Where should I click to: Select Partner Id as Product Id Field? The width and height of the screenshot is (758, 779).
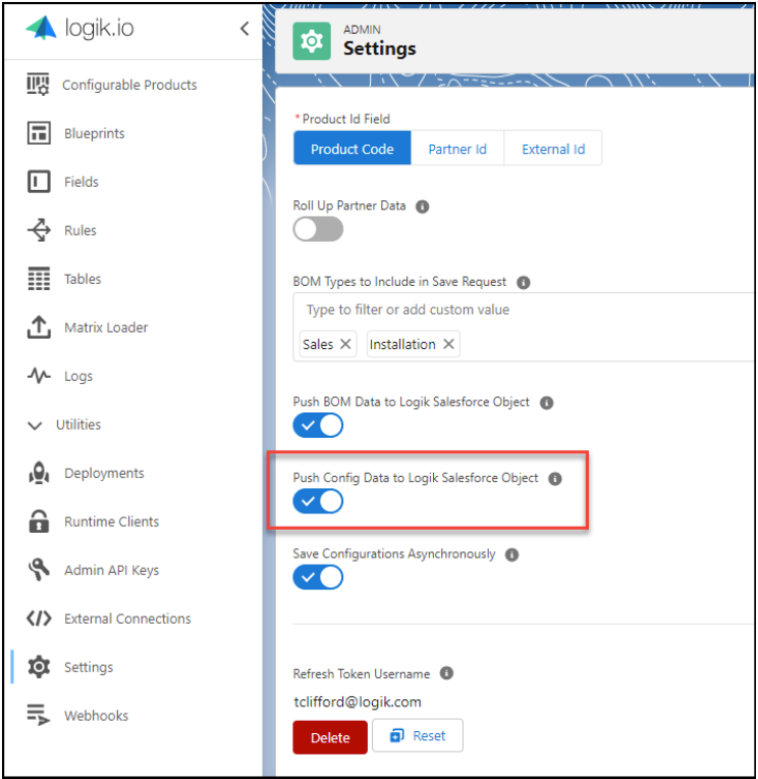click(x=457, y=149)
